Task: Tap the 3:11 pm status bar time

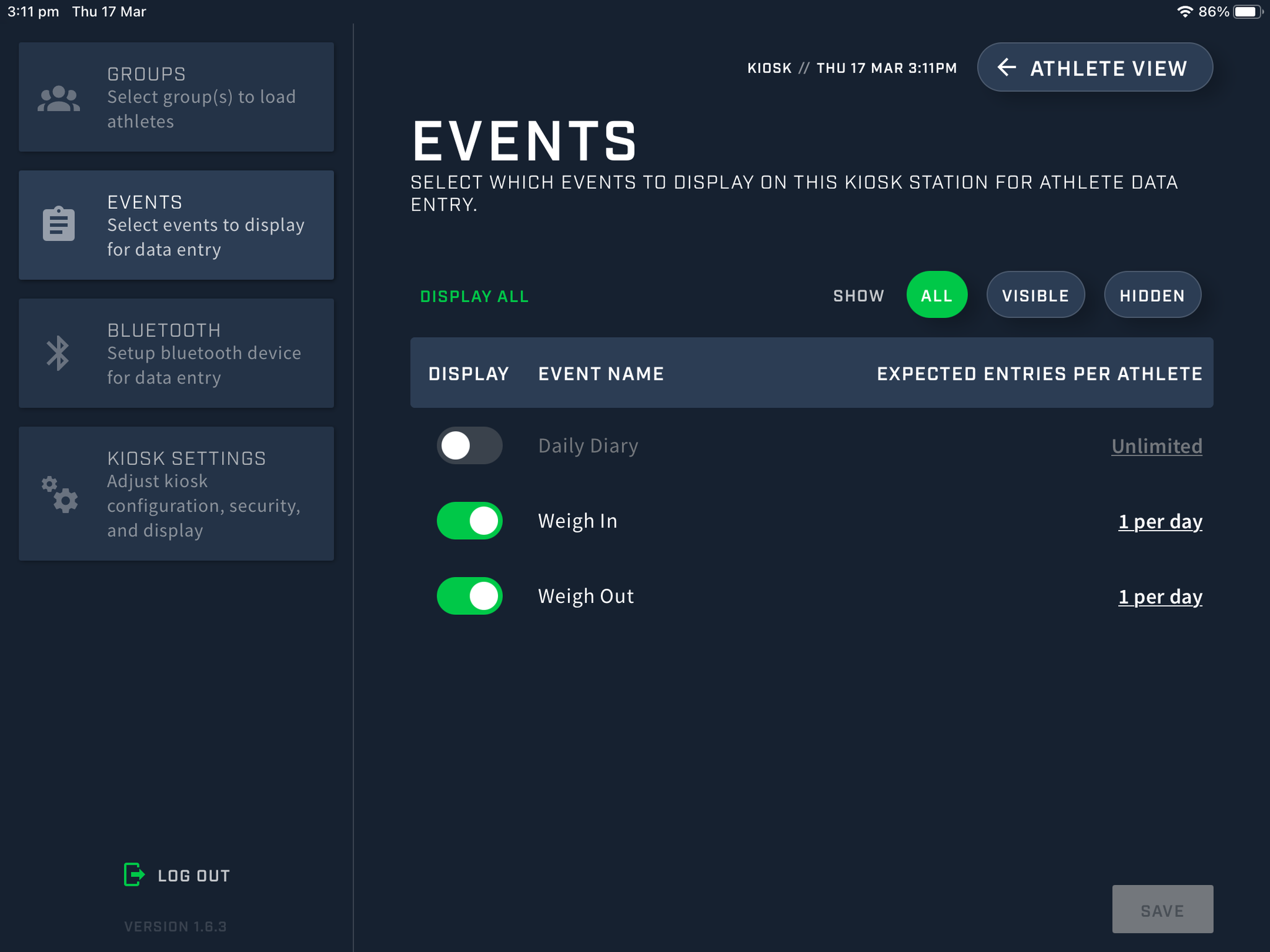Action: pos(33,12)
